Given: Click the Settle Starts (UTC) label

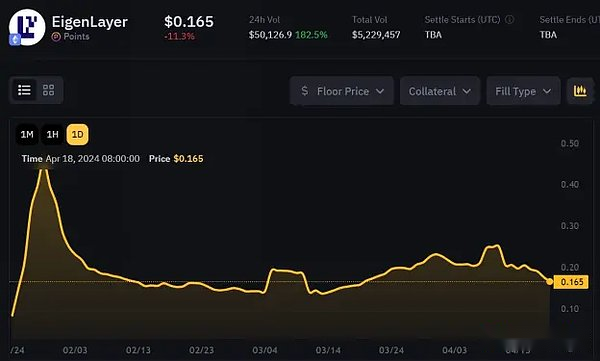Looking at the screenshot, I should pos(462,20).
